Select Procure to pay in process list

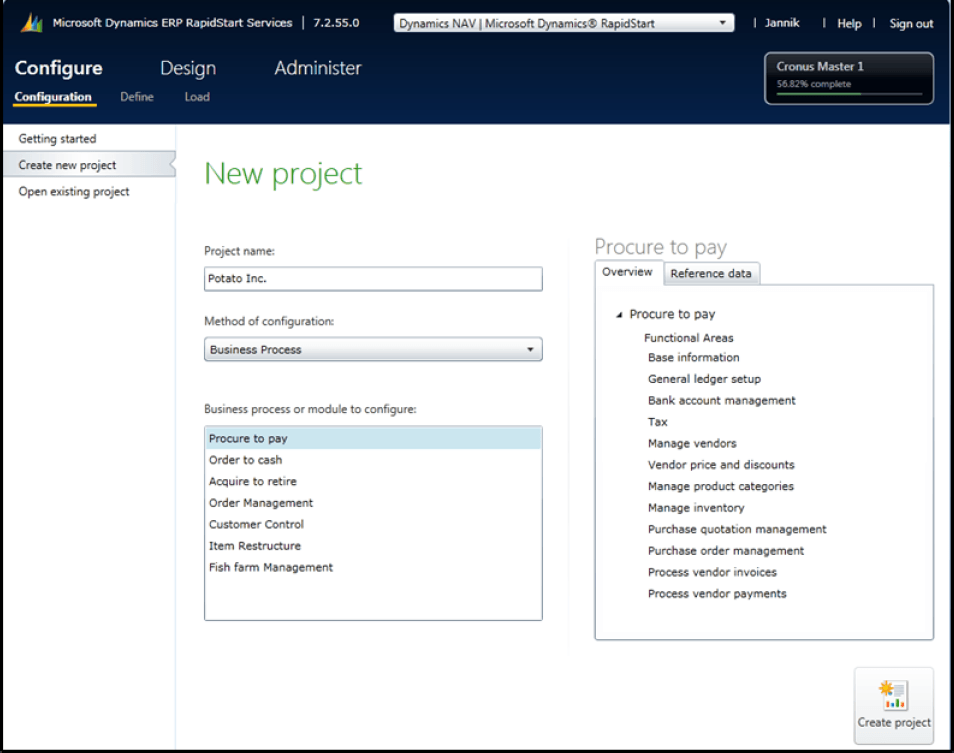373,439
